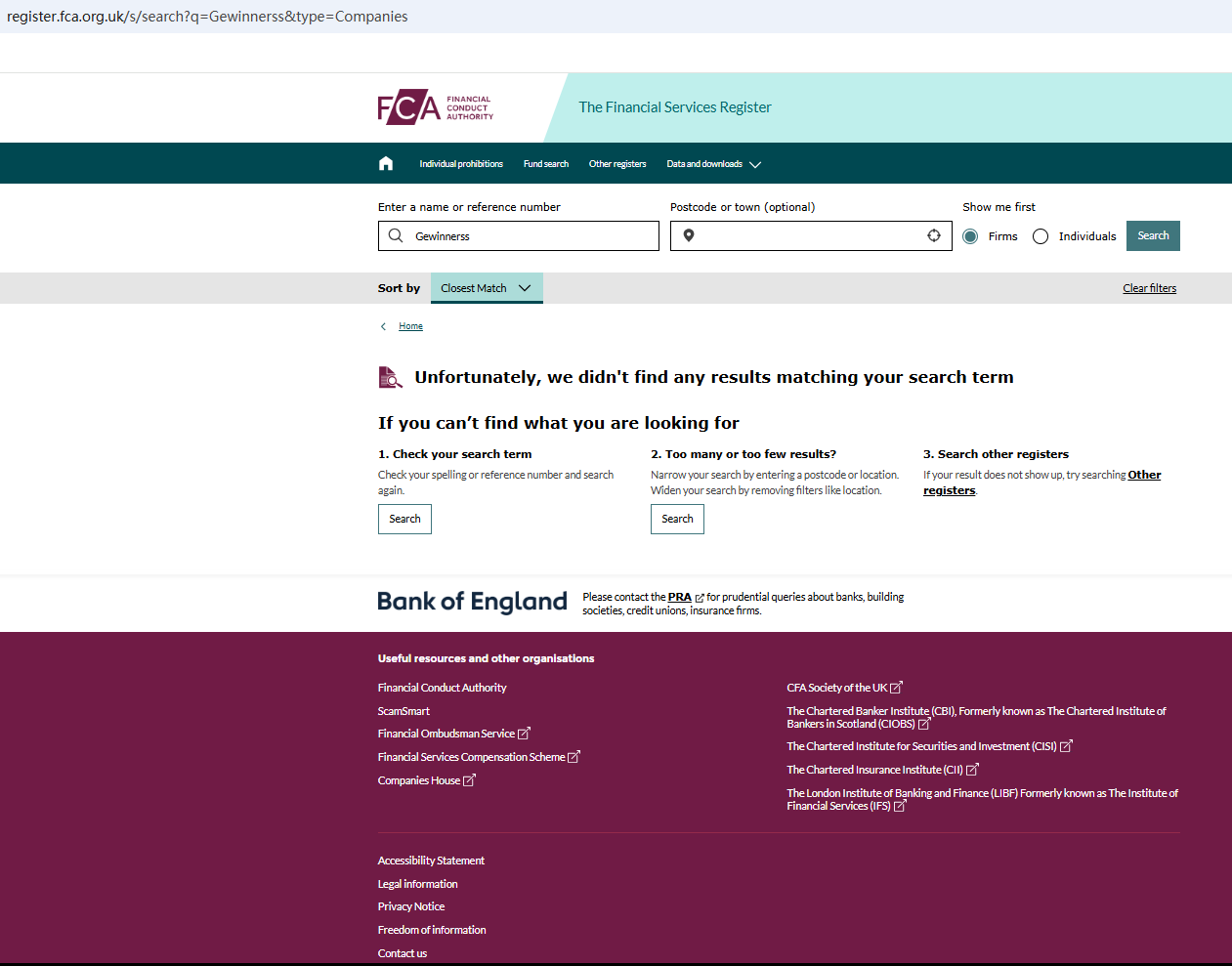The height and width of the screenshot is (966, 1232).
Task: Click external icon next to Compensation Scheme
Action: pos(574,757)
